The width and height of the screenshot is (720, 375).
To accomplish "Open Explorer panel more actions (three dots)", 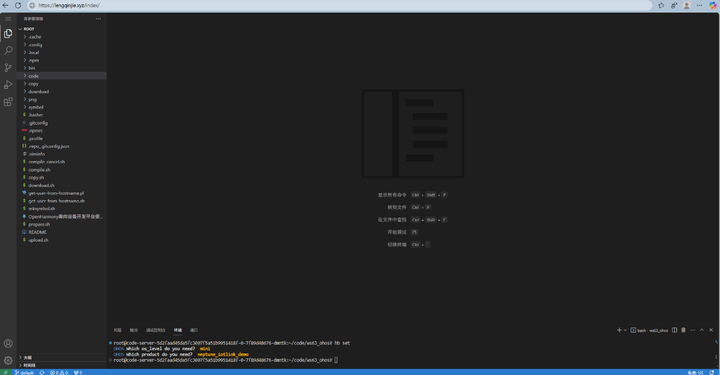I will tap(98, 19).
